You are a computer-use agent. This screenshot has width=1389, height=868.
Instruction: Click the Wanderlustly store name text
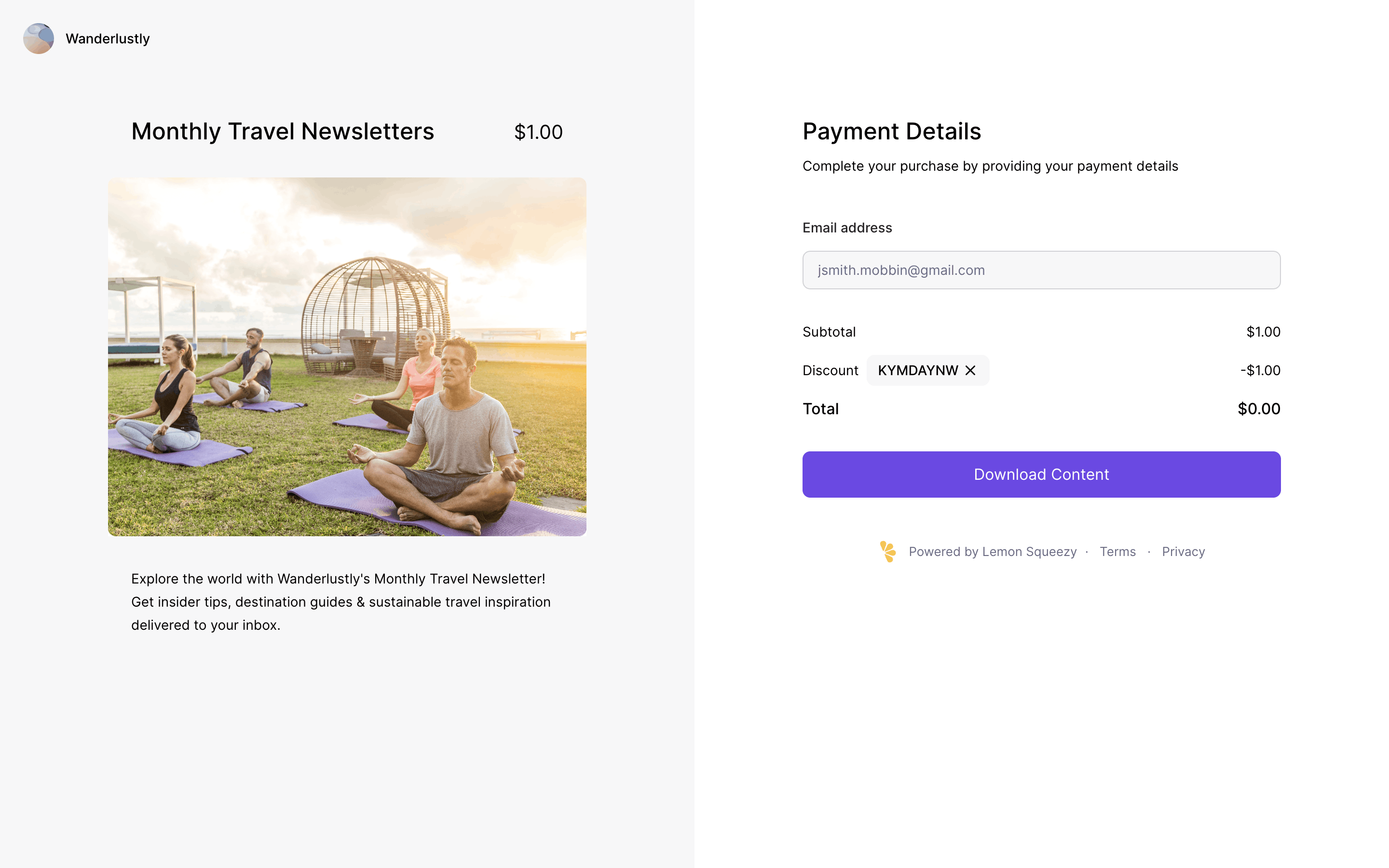pos(108,39)
